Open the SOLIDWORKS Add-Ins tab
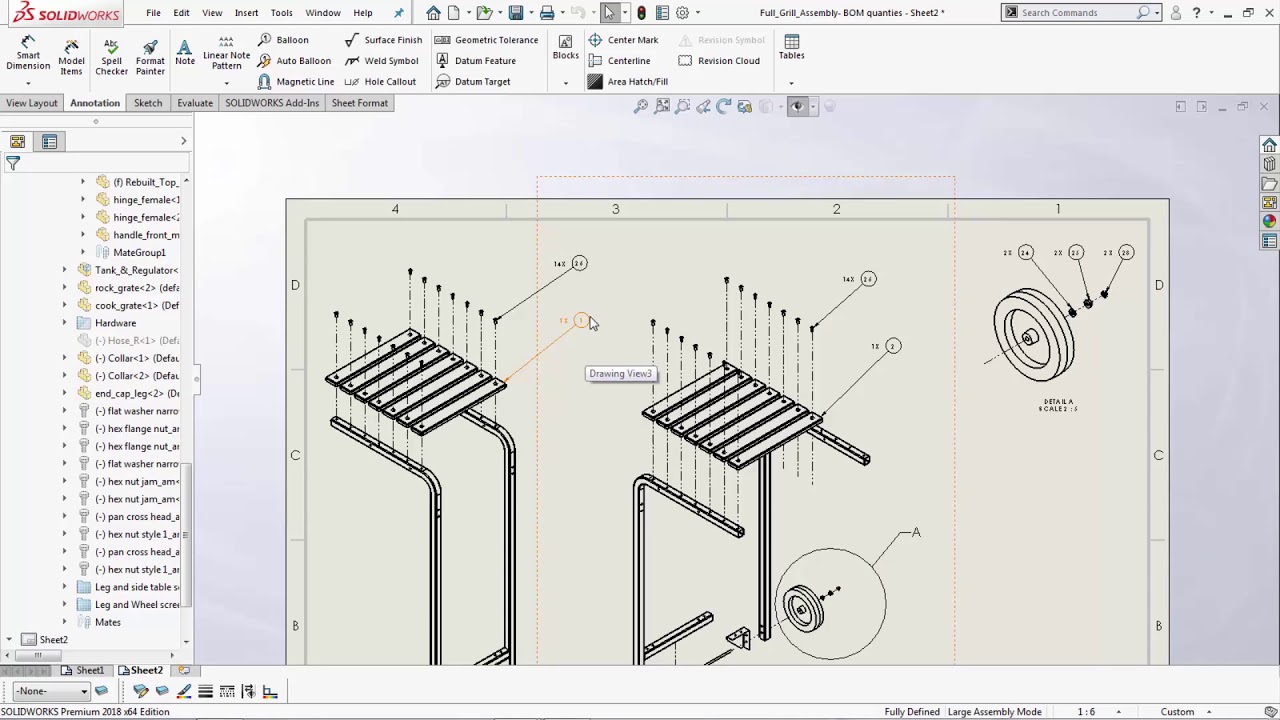1280x720 pixels. point(272,103)
